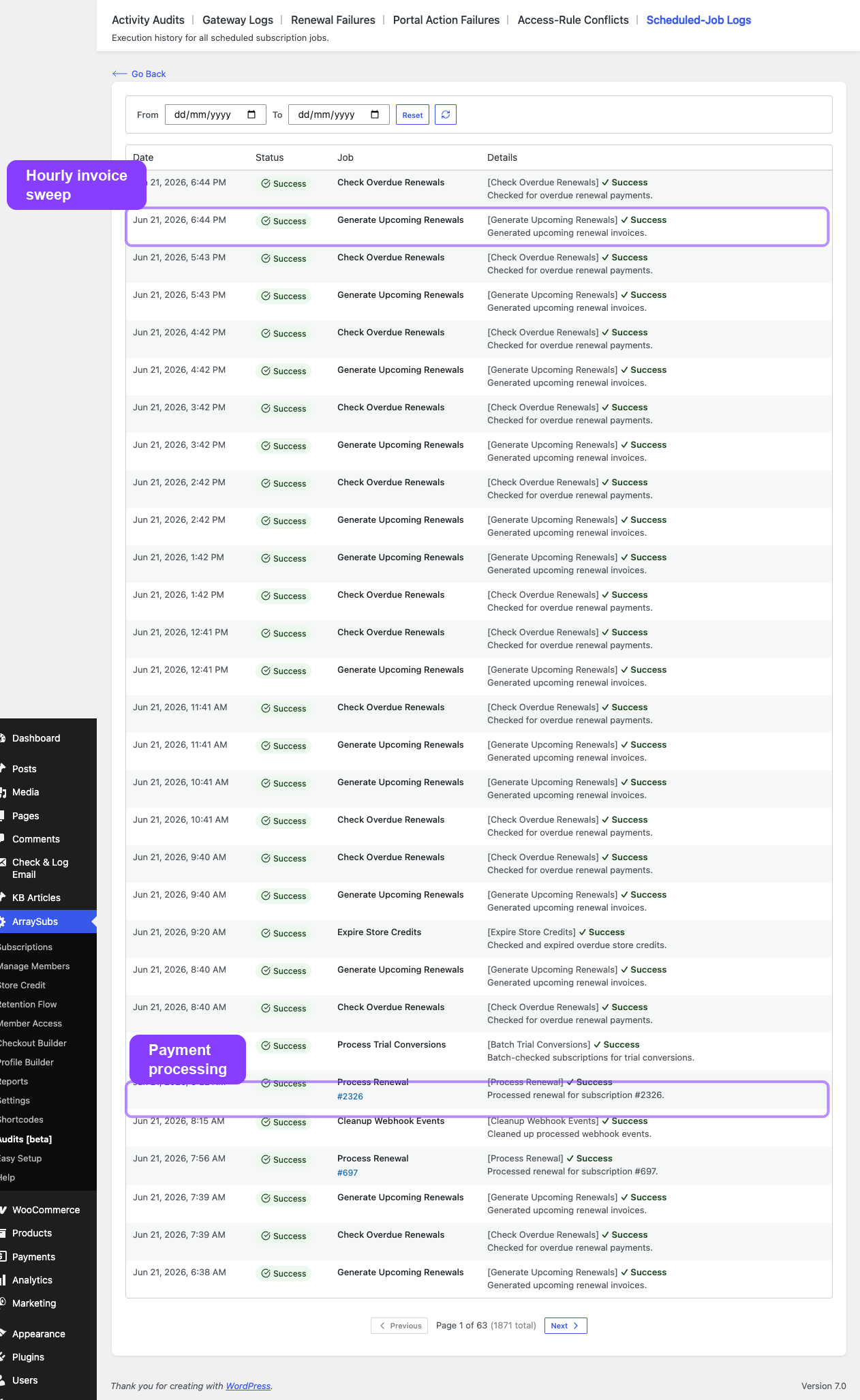Click the Appearance brush icon

[x=3, y=1333]
